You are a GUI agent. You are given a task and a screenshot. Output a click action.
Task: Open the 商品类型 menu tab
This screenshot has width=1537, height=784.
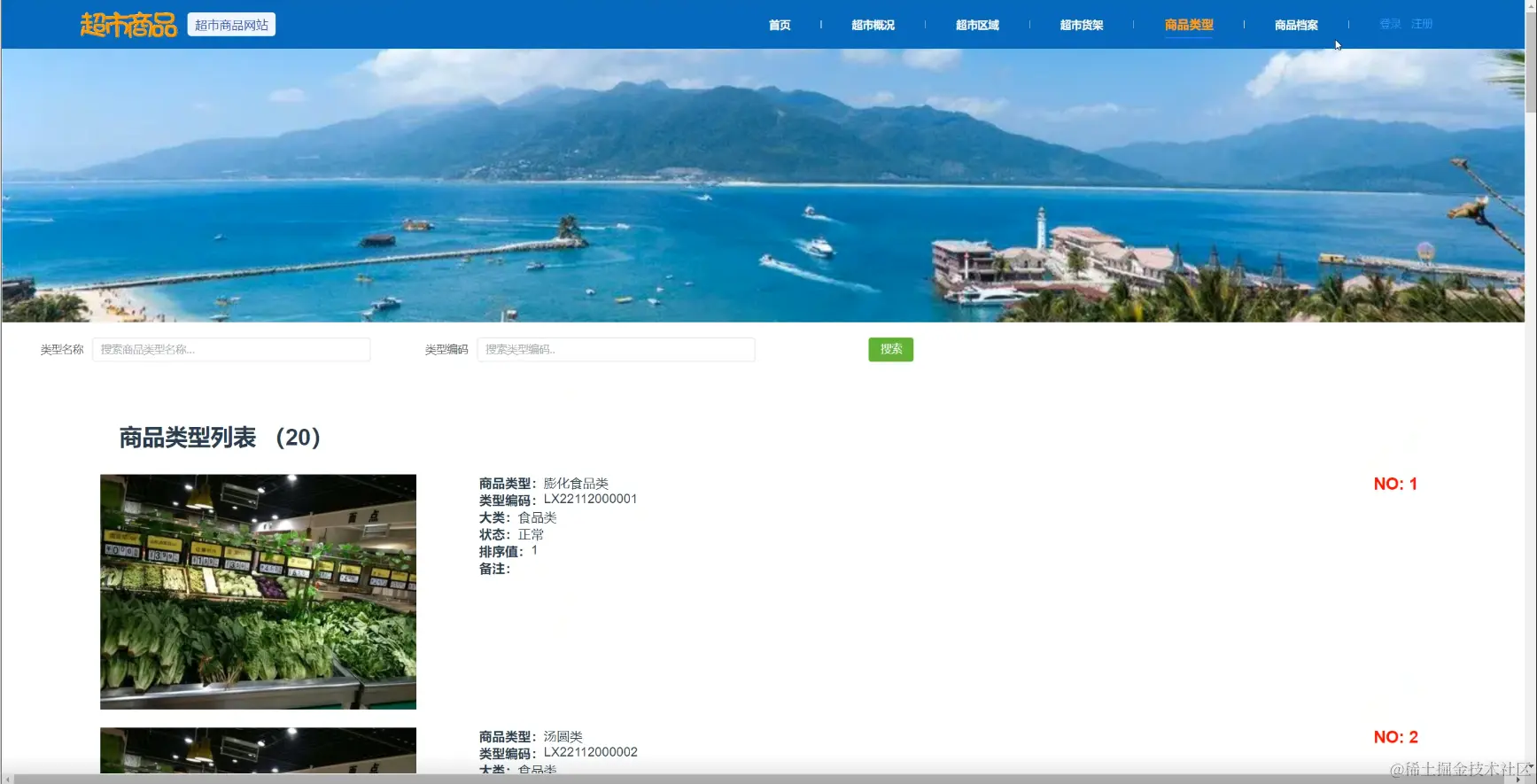click(x=1189, y=25)
